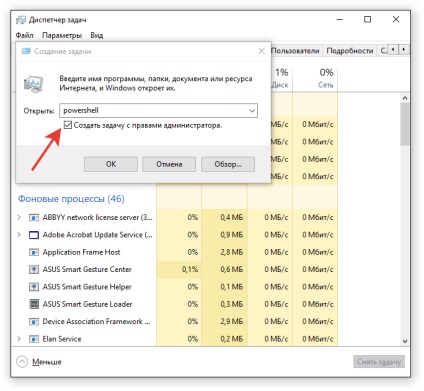Click the ASUS Smart Gesture Loader icon
This screenshot has height=391, width=424.
point(34,304)
